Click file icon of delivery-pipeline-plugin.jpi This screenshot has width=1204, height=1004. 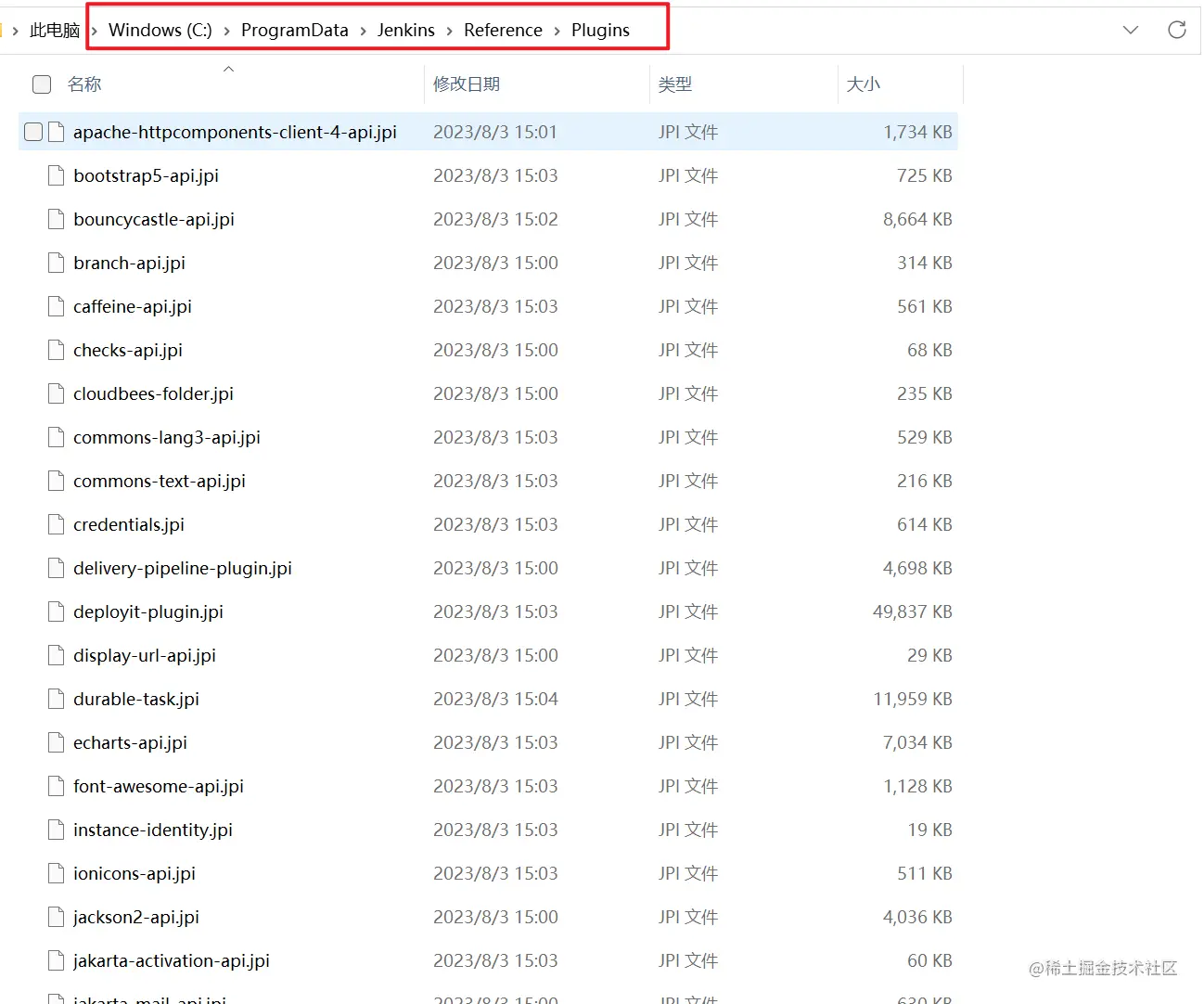57,568
